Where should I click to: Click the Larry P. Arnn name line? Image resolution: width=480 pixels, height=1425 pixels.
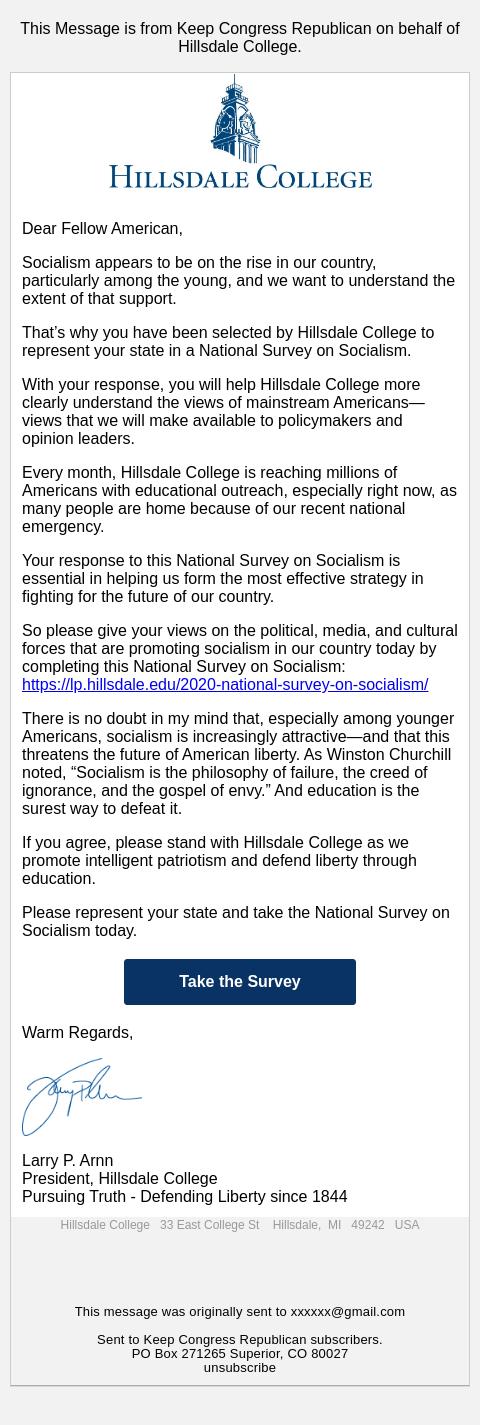68,1161
